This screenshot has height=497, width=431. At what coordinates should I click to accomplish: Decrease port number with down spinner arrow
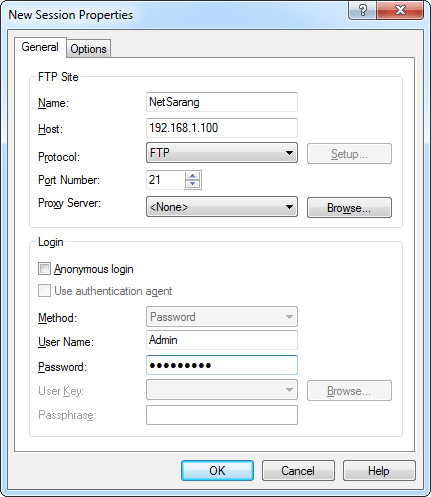(193, 184)
